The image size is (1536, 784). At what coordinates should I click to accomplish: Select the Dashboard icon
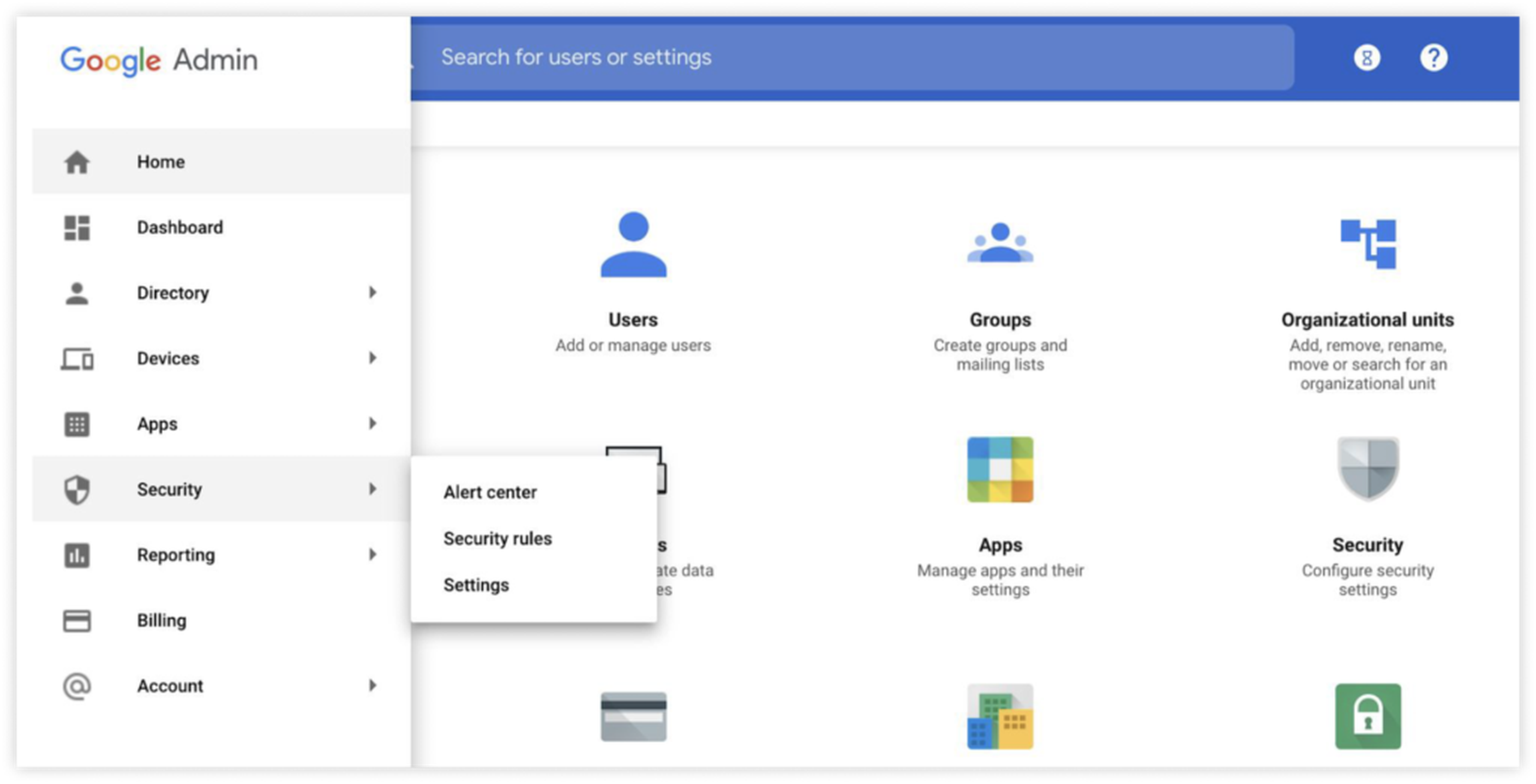click(x=77, y=227)
